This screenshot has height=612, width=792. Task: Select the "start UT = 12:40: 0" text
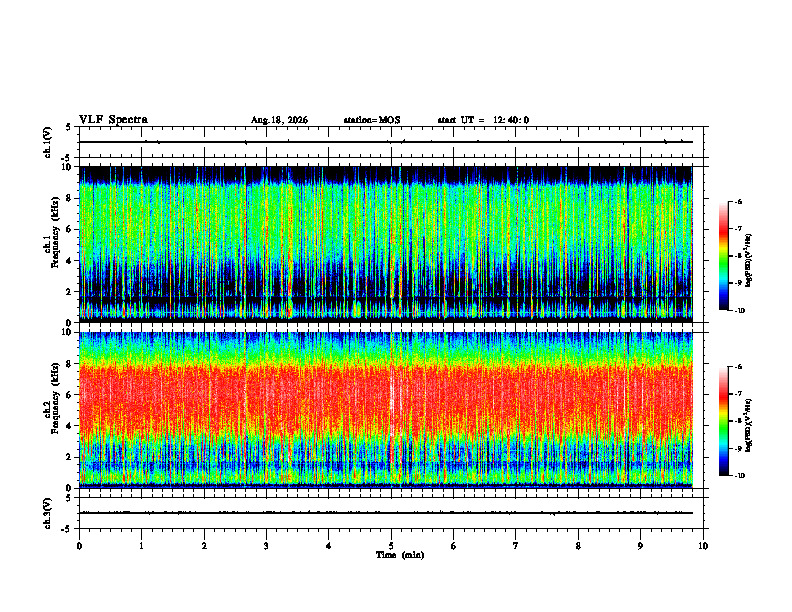coord(483,120)
